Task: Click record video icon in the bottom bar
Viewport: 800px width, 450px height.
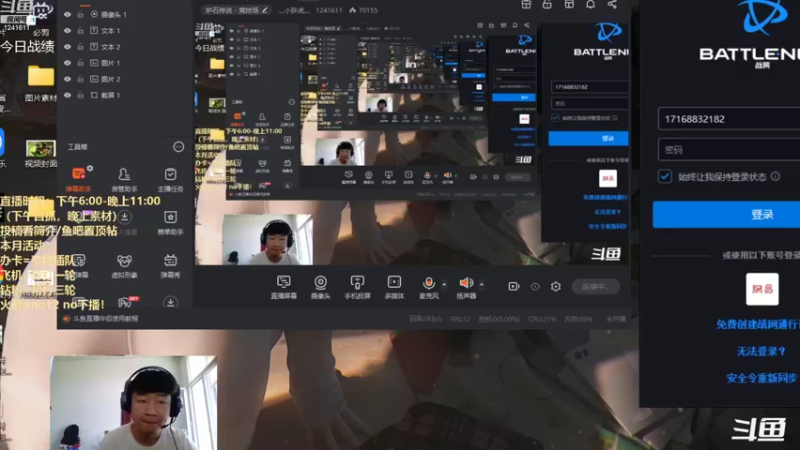Action: pyautogui.click(x=514, y=287)
